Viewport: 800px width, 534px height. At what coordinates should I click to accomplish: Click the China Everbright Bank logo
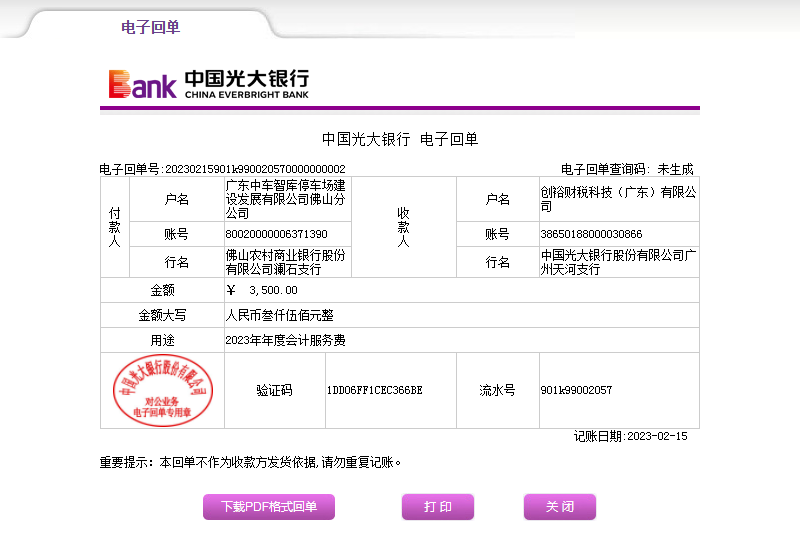pyautogui.click(x=209, y=84)
